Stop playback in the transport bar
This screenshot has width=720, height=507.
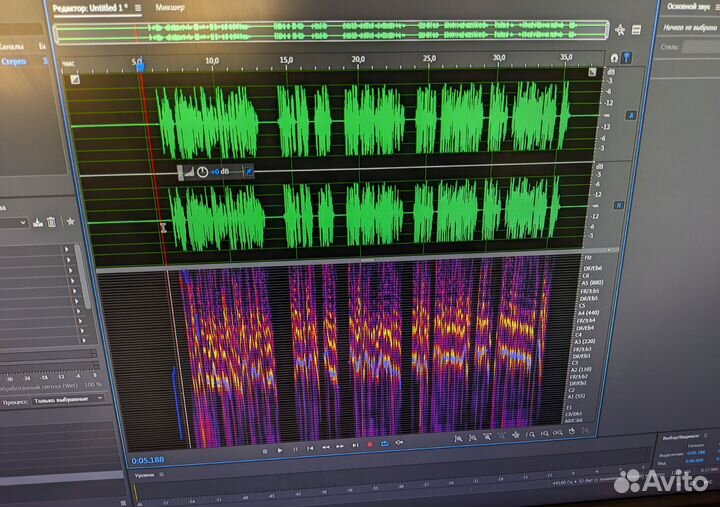[265, 451]
